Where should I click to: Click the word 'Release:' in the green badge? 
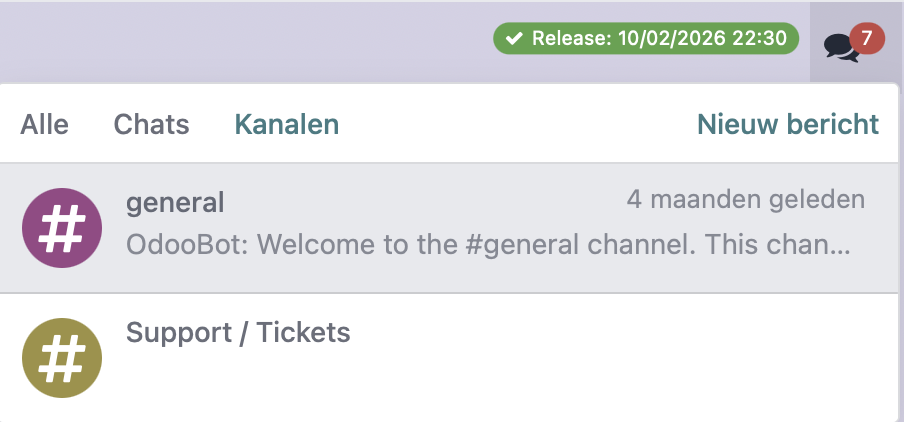tap(572, 39)
